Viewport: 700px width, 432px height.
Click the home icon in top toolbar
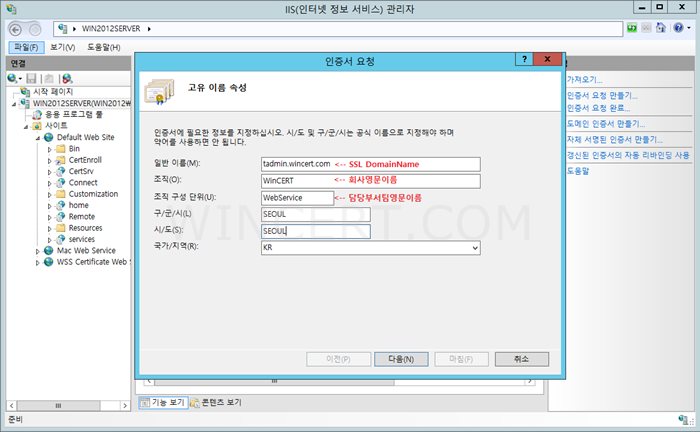(661, 28)
